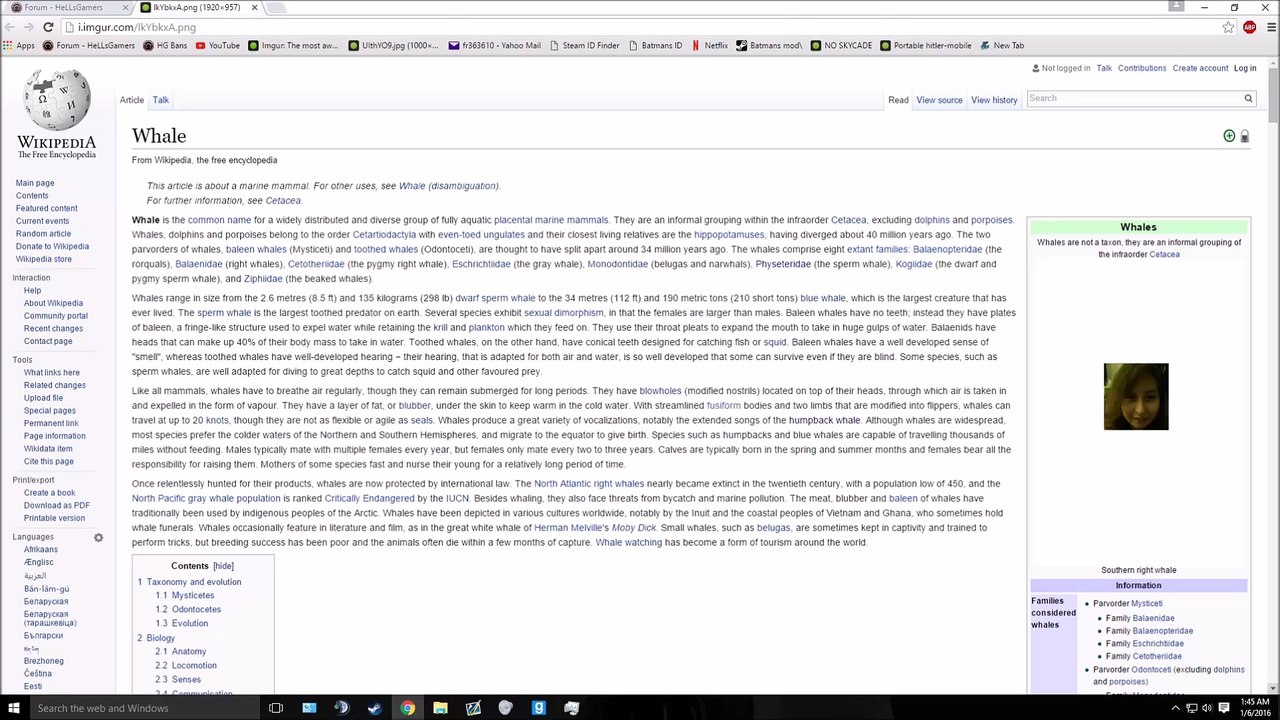The height and width of the screenshot is (720, 1280).
Task: Open Google Chrome taskbar icon
Action: point(407,708)
